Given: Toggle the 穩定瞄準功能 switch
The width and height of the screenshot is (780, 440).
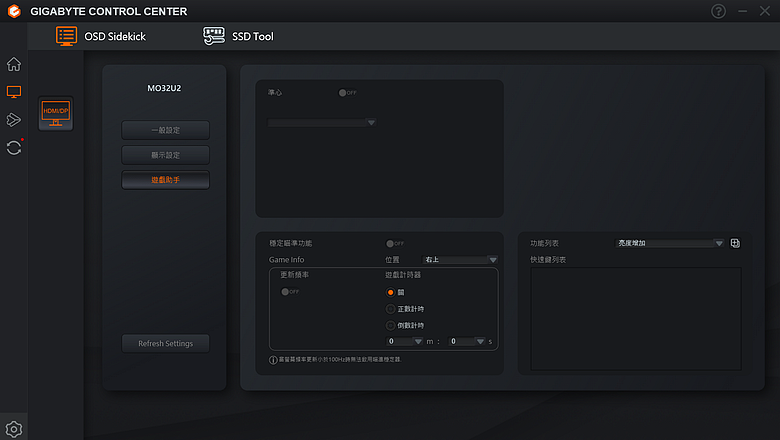Looking at the screenshot, I should (395, 244).
